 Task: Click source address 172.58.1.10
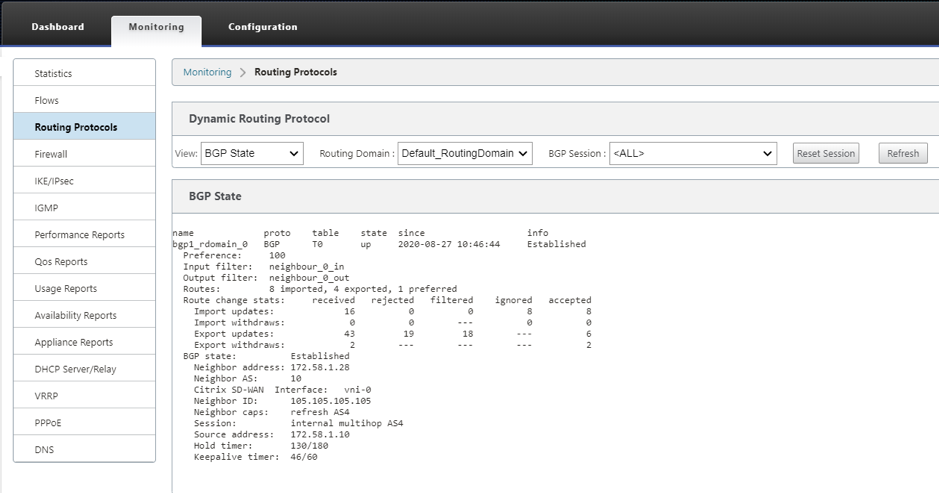(320, 434)
